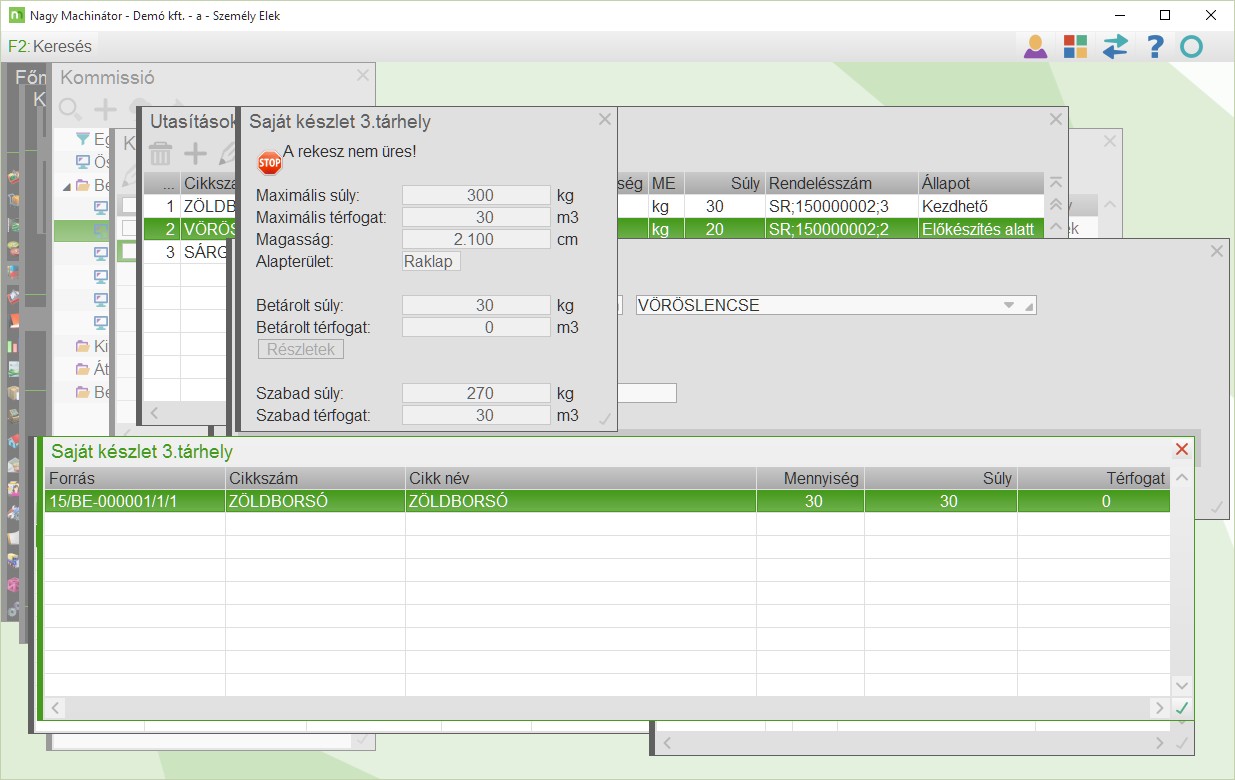The image size is (1235, 780).
Task: Select the Kezdhető status cell
Action: click(981, 206)
